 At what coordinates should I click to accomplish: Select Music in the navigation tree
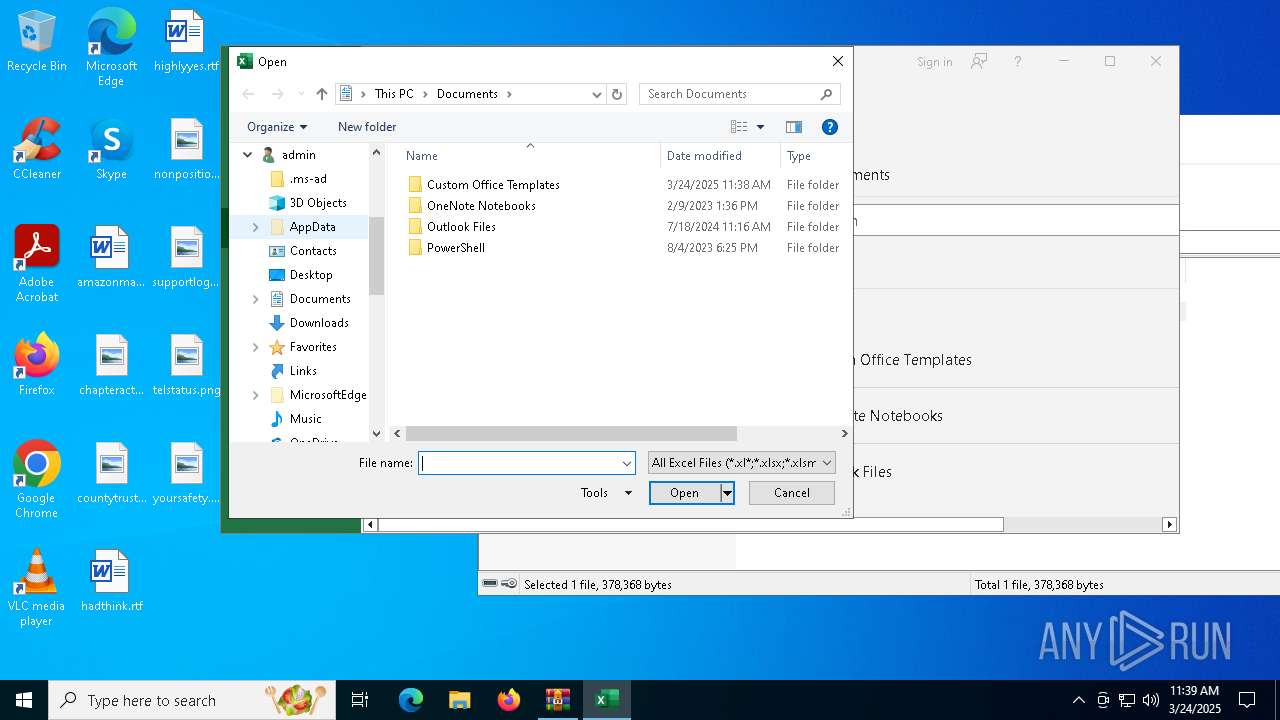tap(306, 419)
